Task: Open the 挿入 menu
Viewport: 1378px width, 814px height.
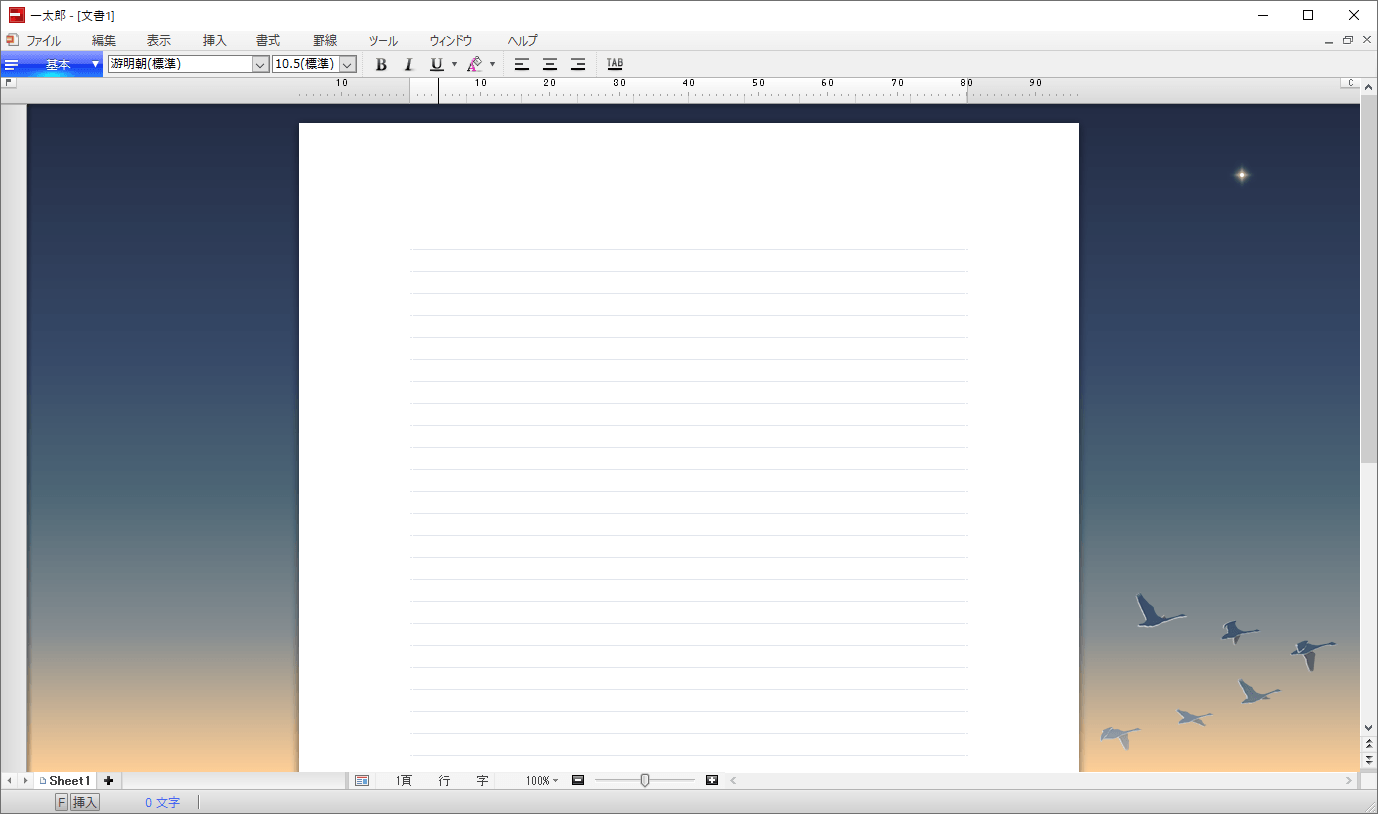Action: (215, 41)
